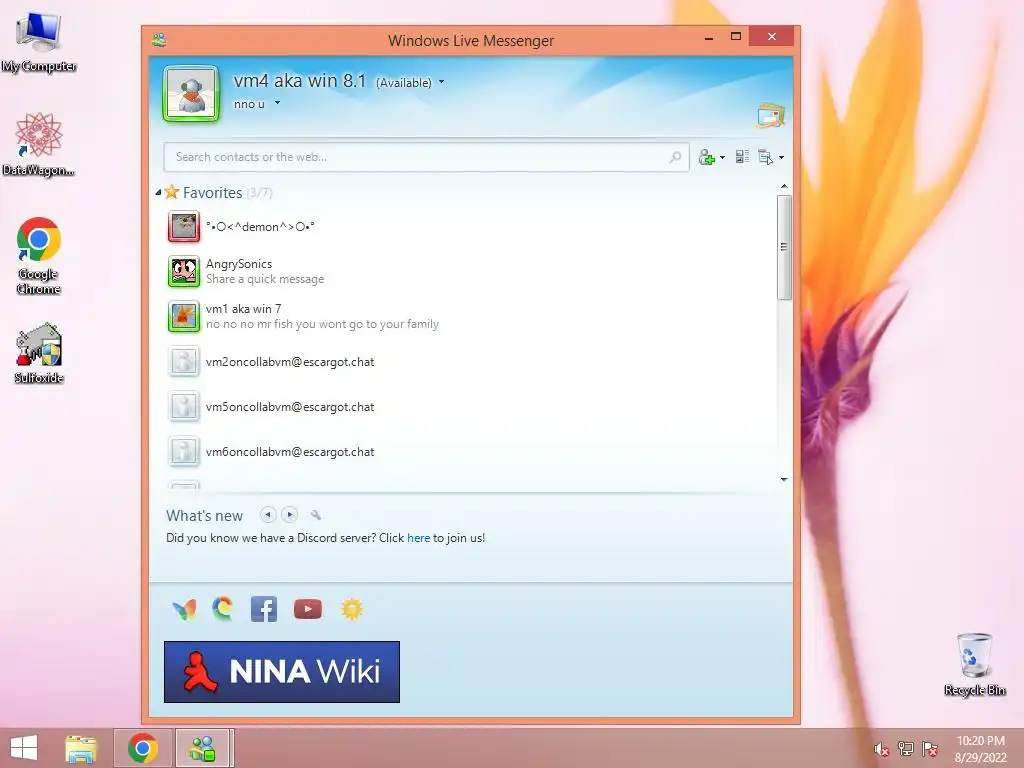The width and height of the screenshot is (1024, 768).
Task: Click the contact list scrollbar thumb
Action: (784, 247)
